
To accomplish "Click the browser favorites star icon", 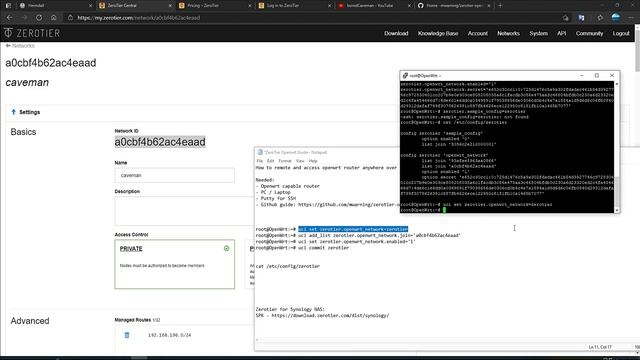I will 600,18.
